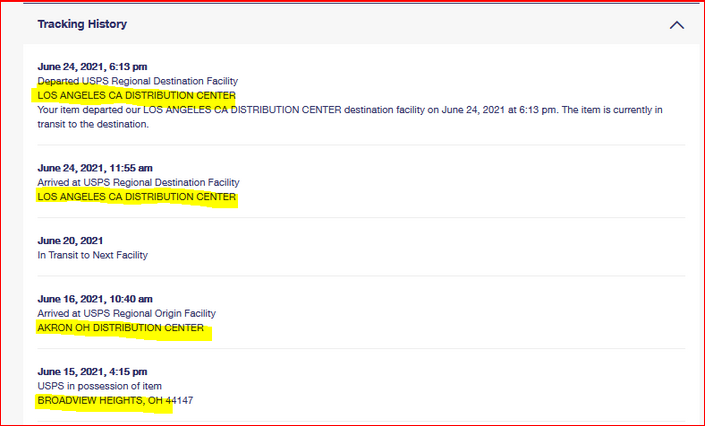705x426 pixels.
Task: Click Arrived at USPS Regional Destination Facility
Action: [138, 183]
